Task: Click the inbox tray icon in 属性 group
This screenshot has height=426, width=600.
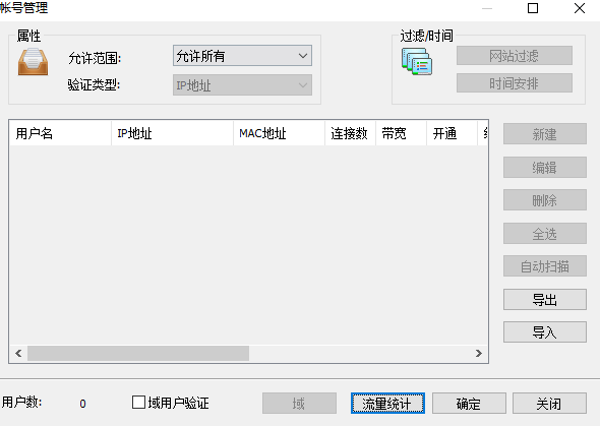Action: pos(33,62)
